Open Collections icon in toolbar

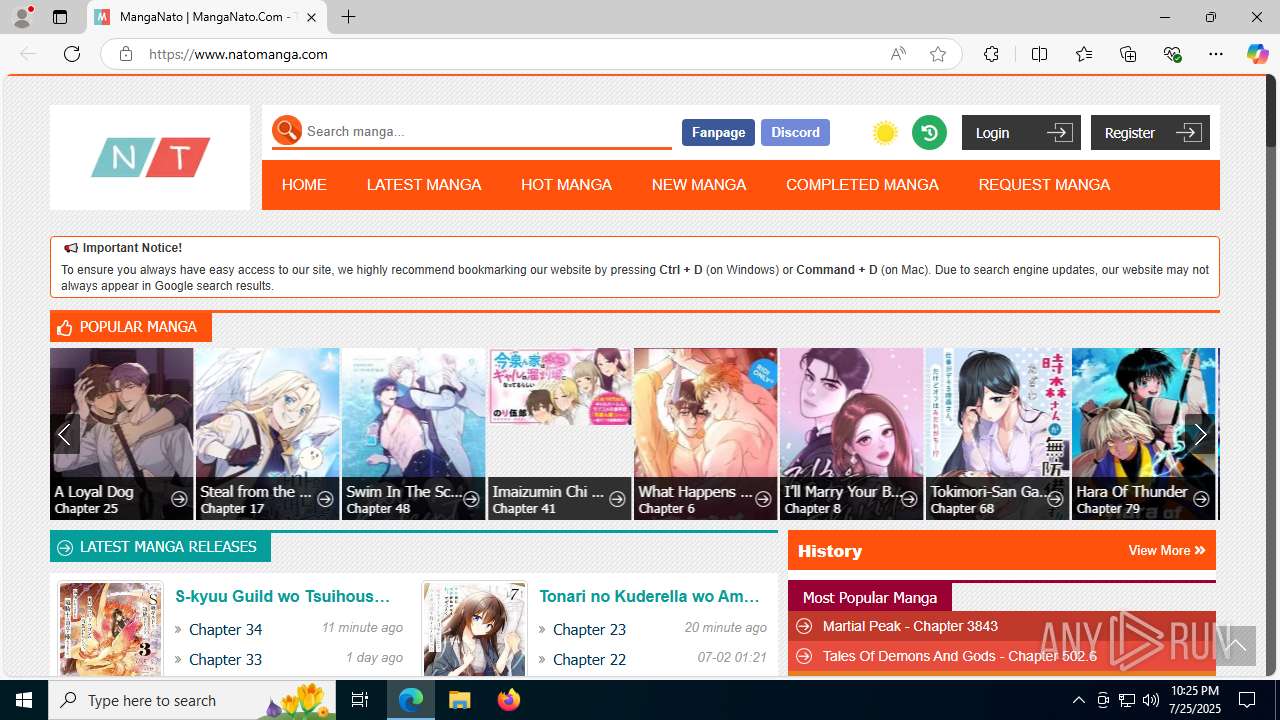(1128, 54)
